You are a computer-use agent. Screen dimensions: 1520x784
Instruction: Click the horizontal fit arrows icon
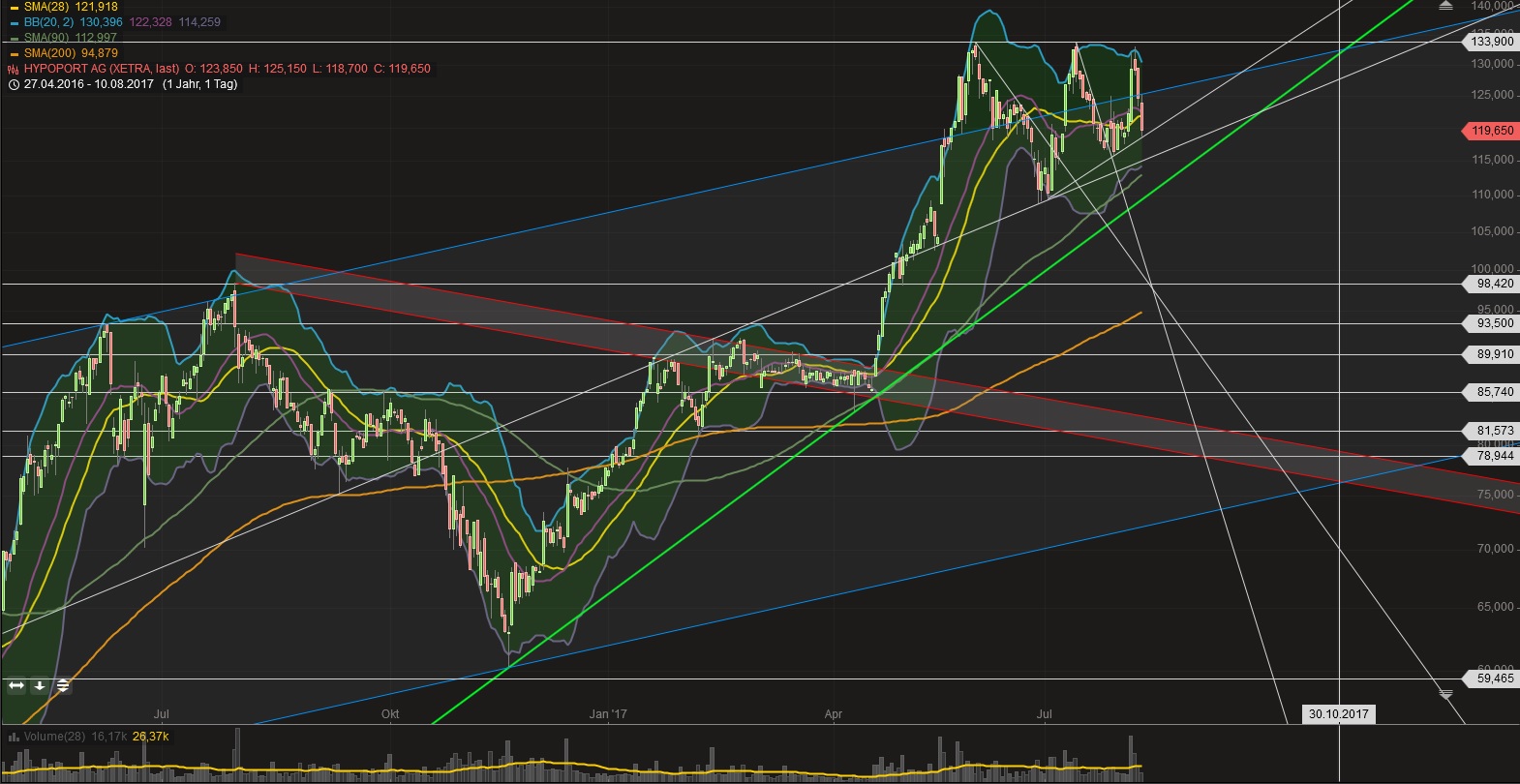pos(16,685)
